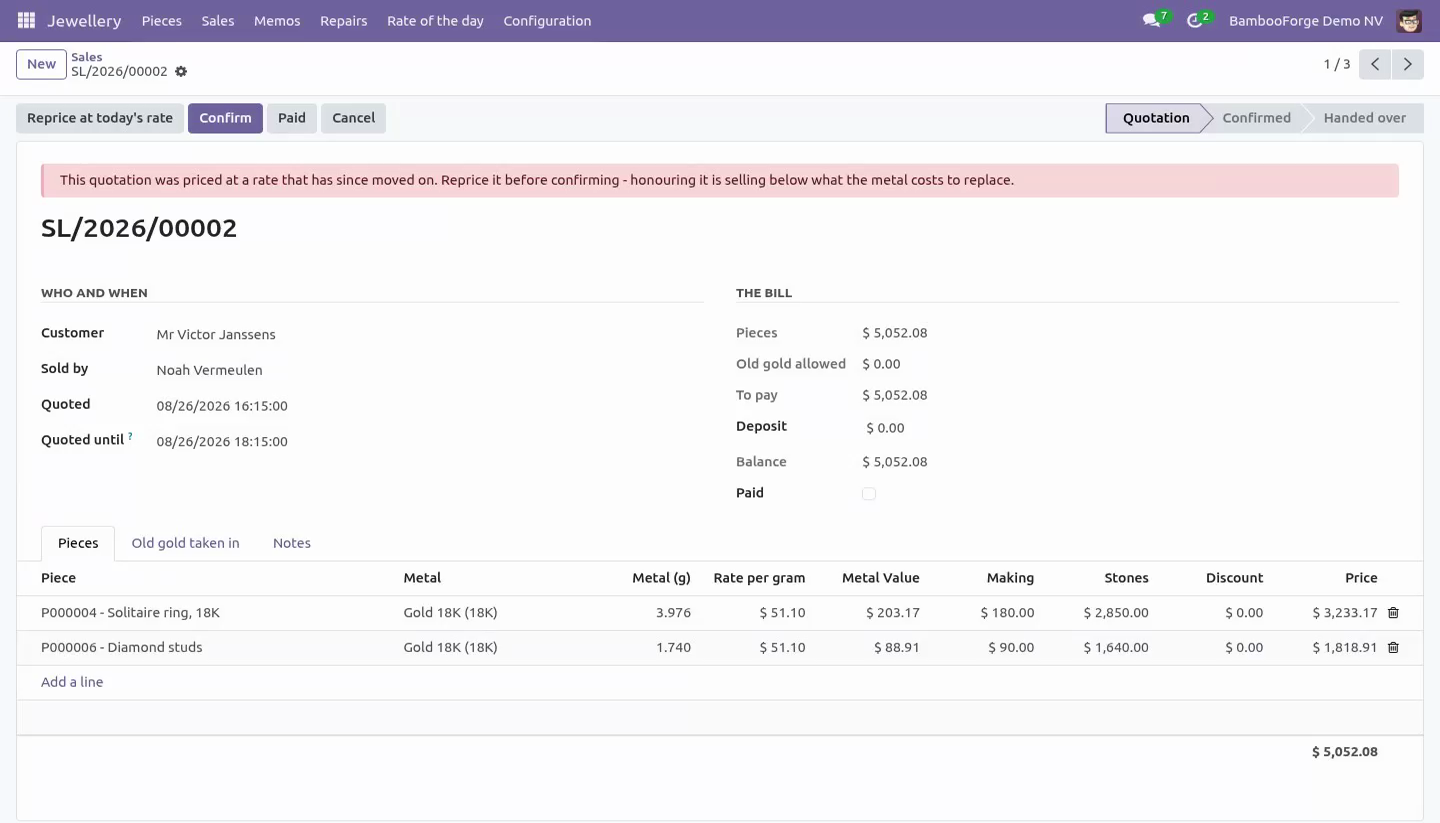Click the Add a line link
Image resolution: width=1440 pixels, height=823 pixels.
tap(72, 682)
